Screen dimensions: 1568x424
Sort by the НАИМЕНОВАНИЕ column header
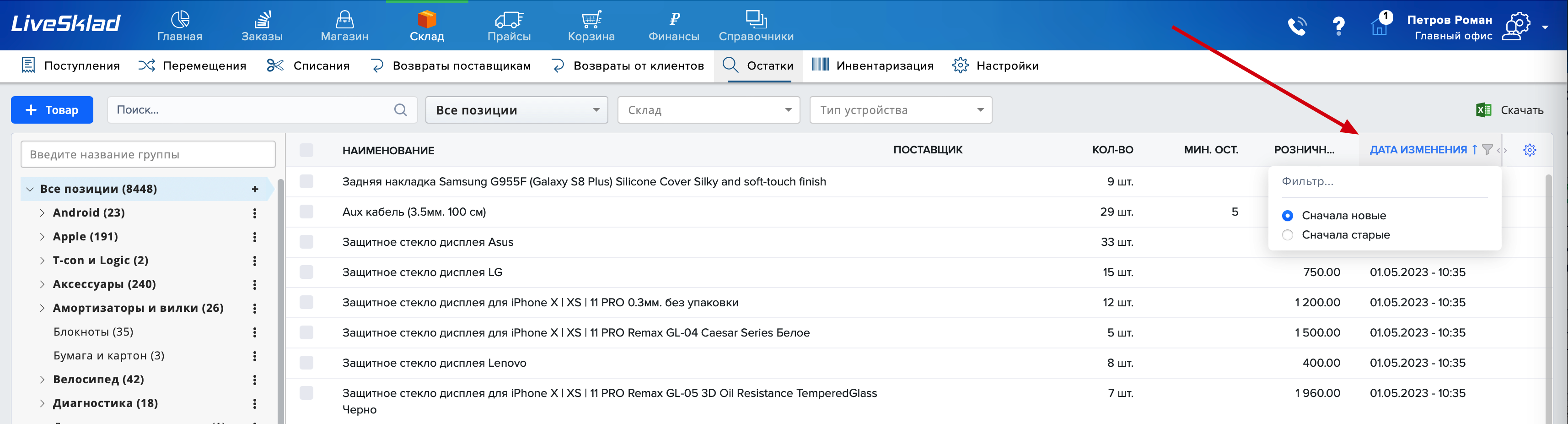(x=388, y=151)
